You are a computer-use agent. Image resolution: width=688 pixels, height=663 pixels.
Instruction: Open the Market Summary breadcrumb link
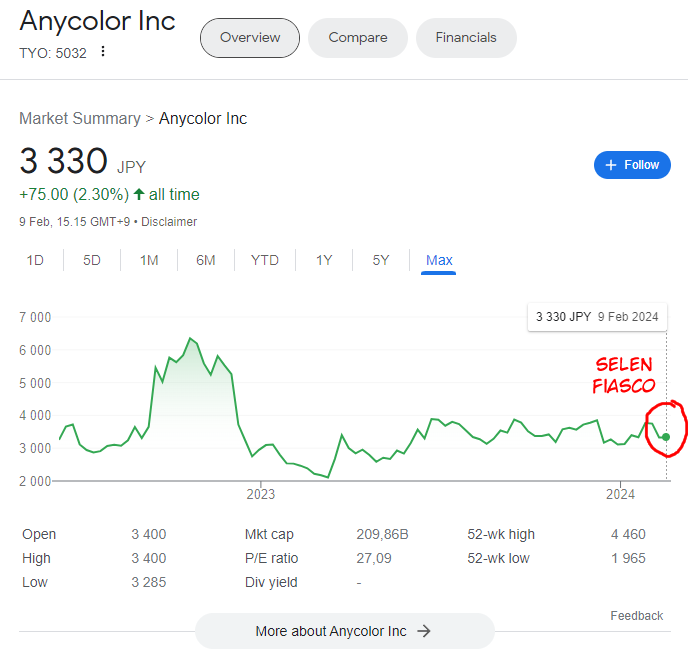pos(80,118)
